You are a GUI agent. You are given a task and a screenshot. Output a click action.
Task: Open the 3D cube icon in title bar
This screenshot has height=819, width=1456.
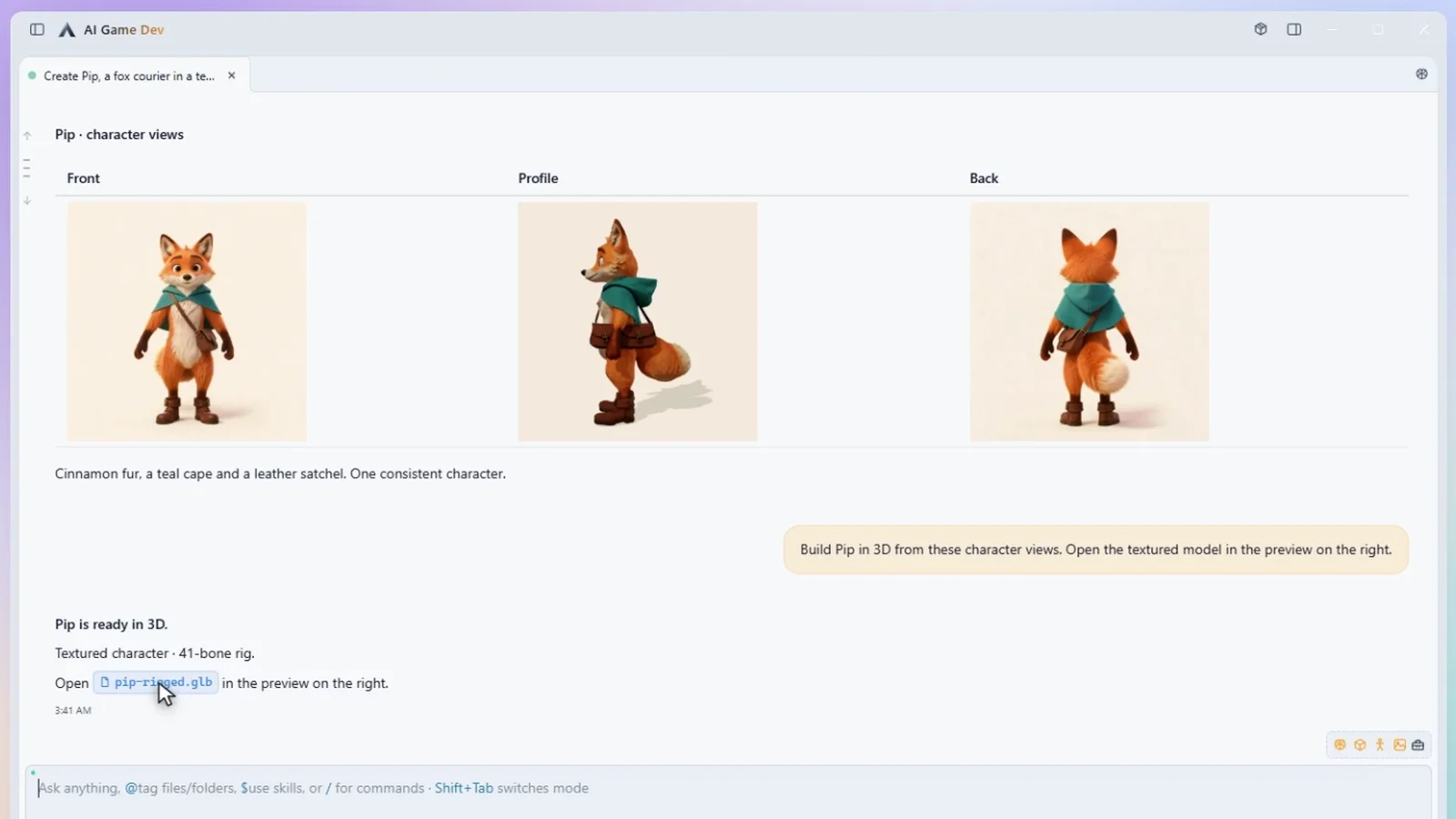1260,29
